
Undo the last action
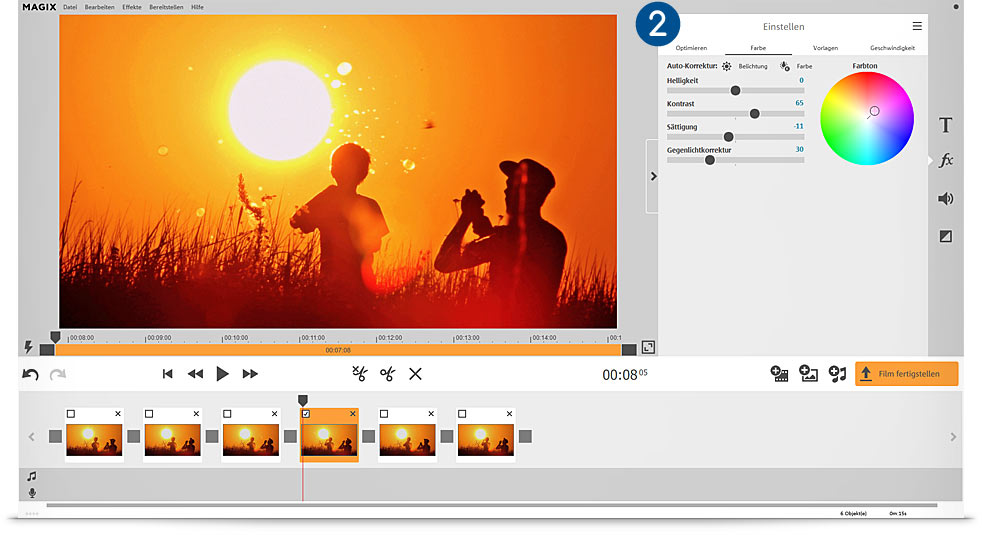[x=30, y=374]
